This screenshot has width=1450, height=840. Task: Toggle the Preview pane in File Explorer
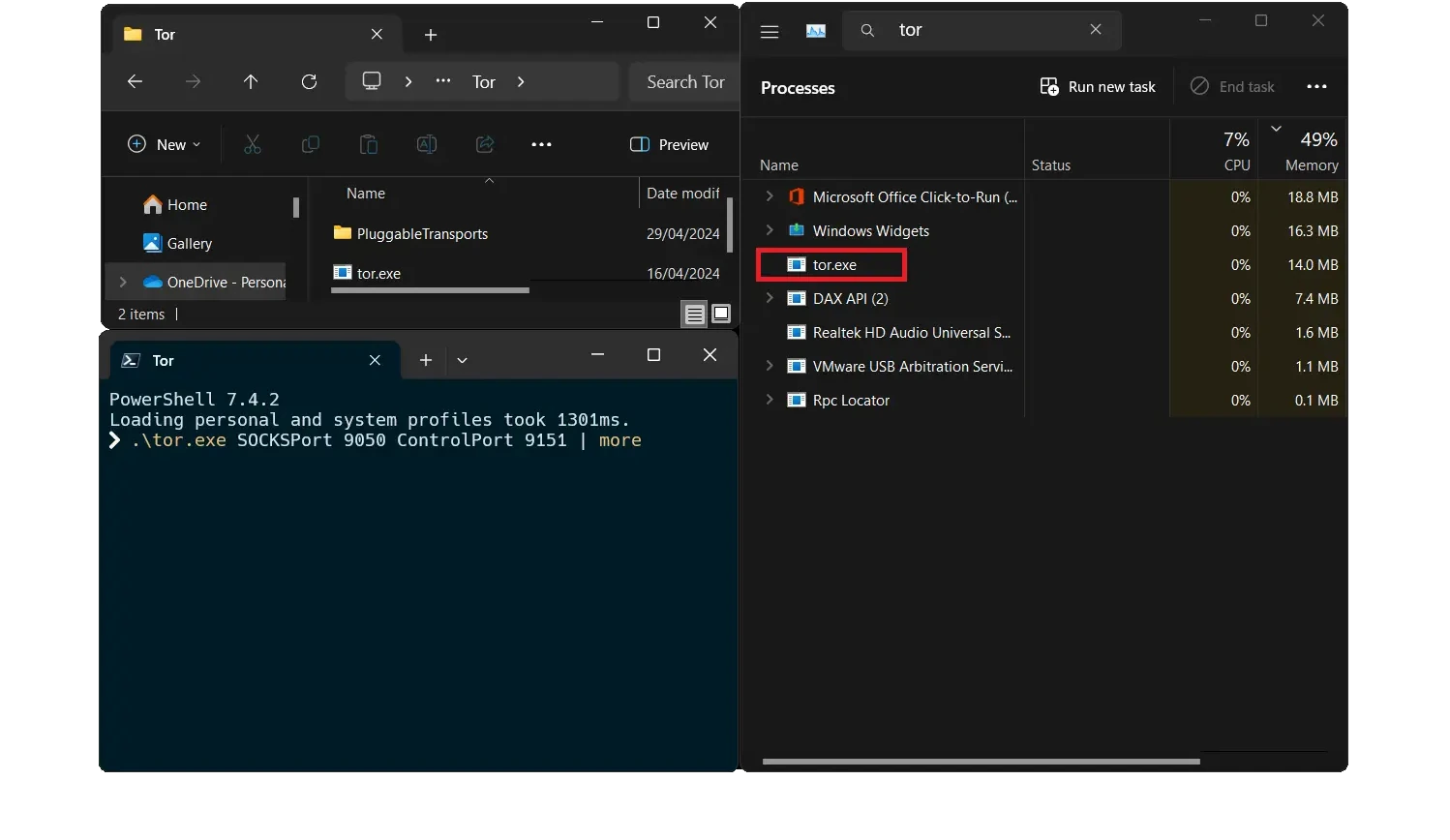(x=669, y=144)
